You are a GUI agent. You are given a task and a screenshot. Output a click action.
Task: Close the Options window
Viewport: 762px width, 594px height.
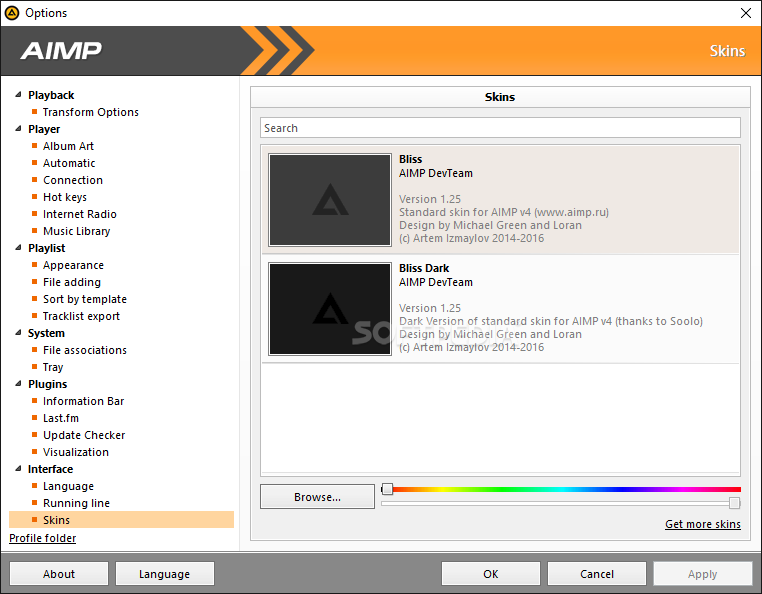tap(746, 13)
